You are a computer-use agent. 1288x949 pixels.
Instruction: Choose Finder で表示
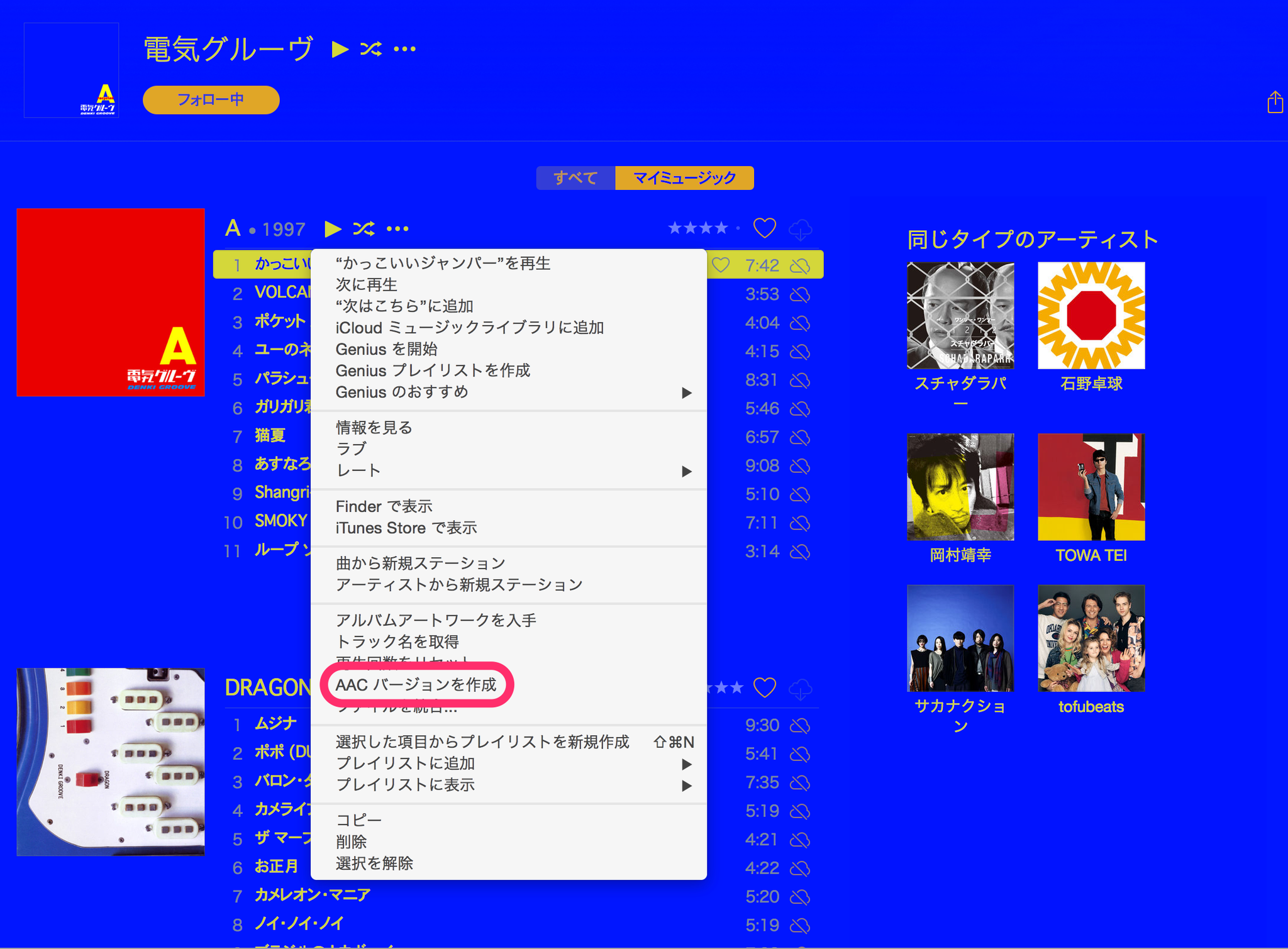[509, 506]
